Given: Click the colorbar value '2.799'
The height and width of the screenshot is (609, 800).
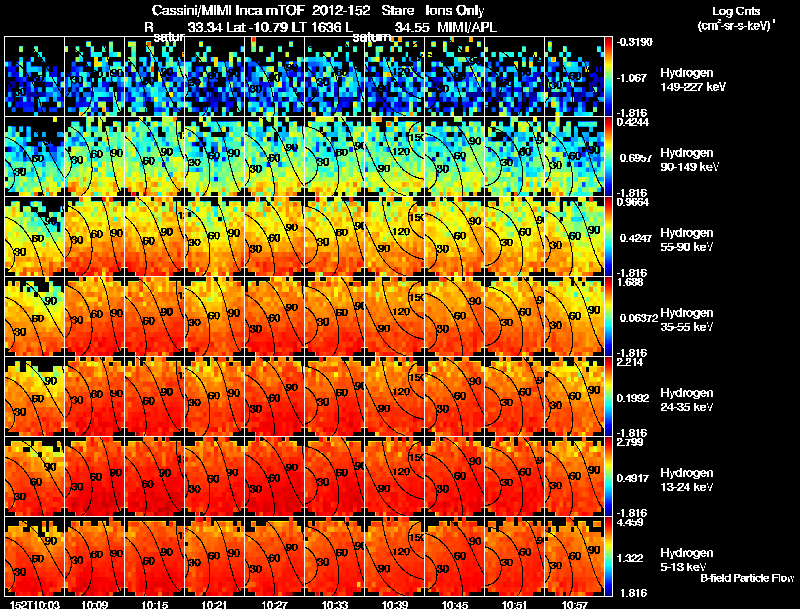Looking at the screenshot, I should (630, 443).
